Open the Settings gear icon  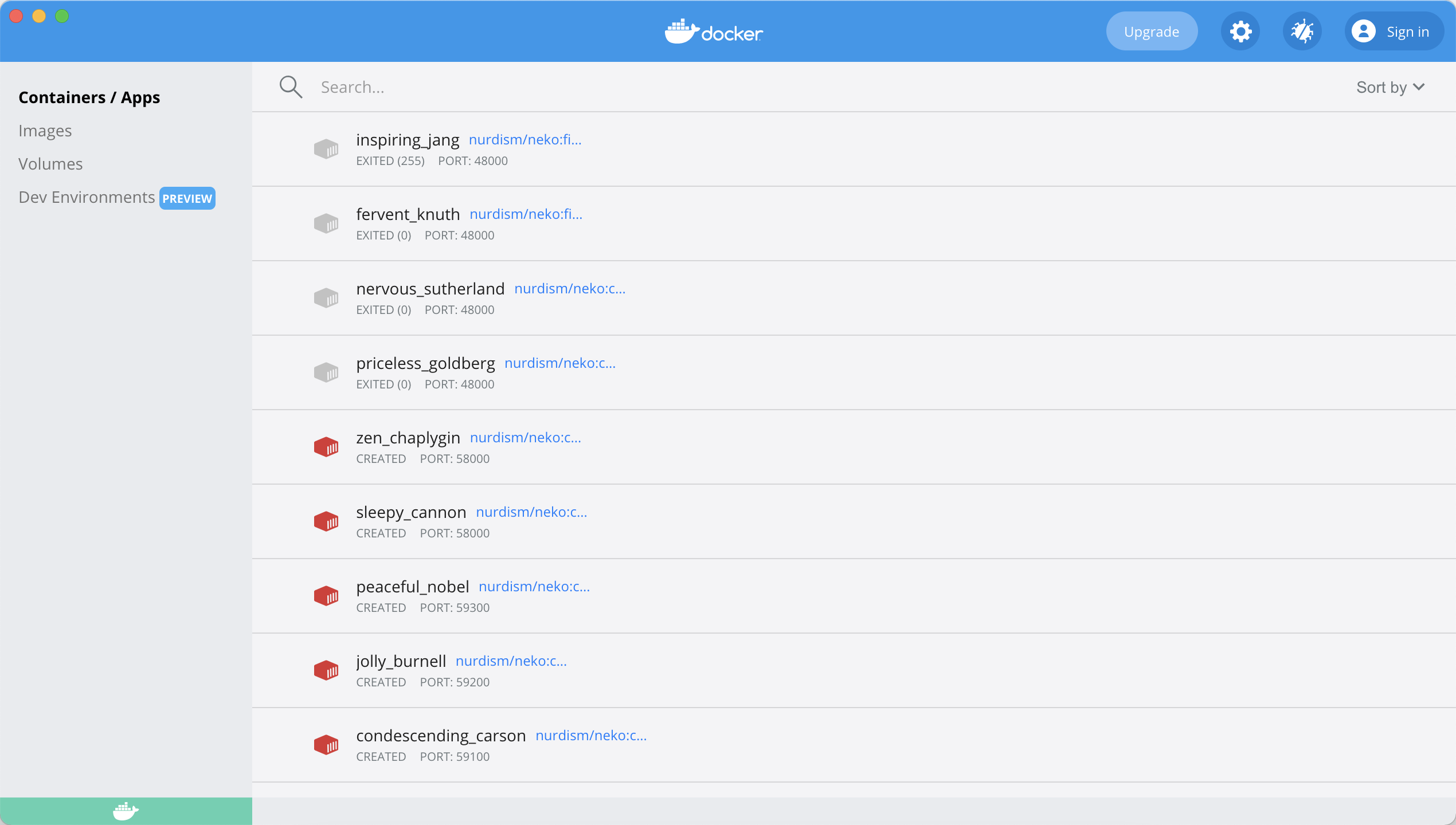(1240, 32)
